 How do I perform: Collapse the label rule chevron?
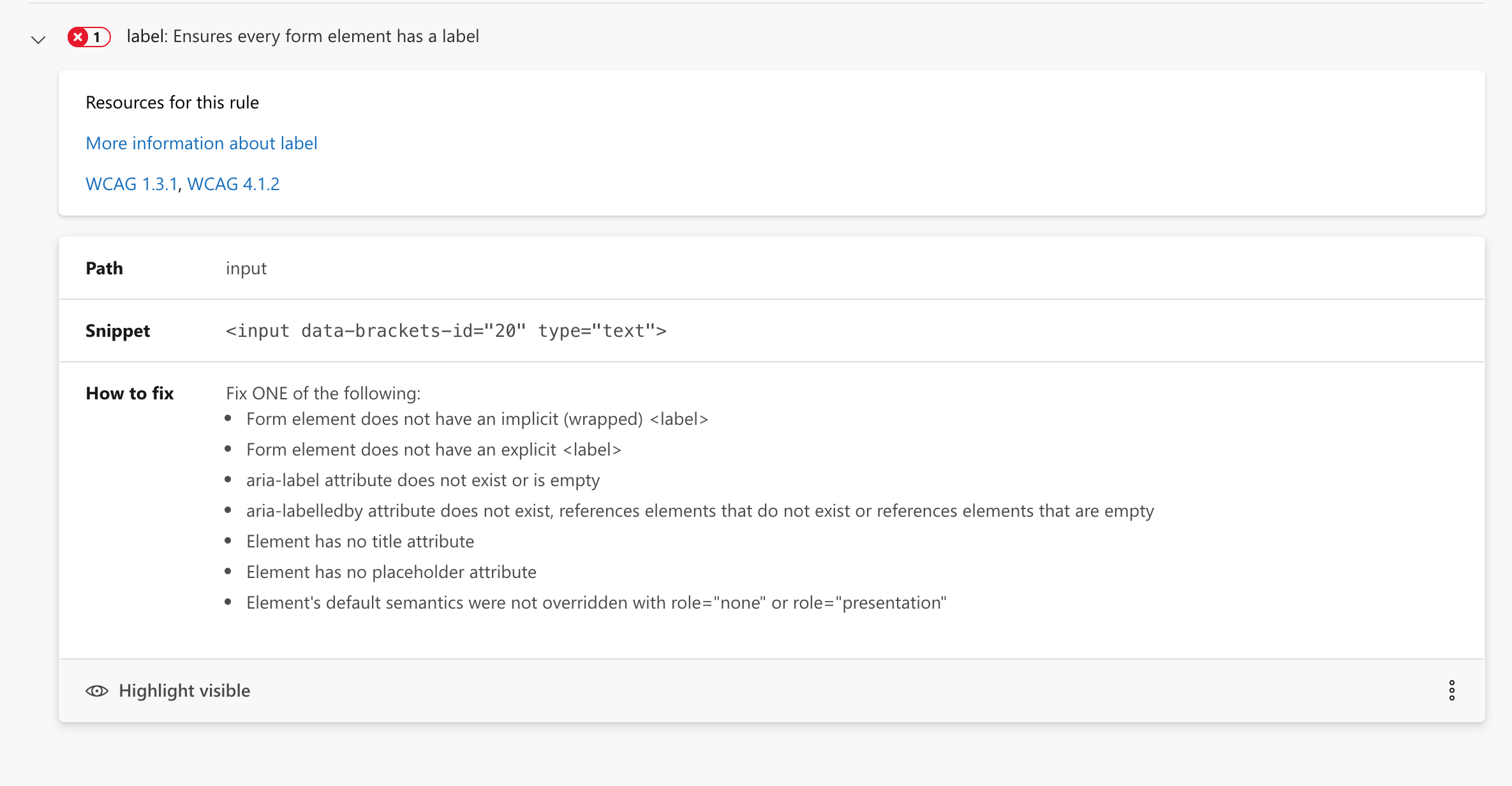coord(38,40)
